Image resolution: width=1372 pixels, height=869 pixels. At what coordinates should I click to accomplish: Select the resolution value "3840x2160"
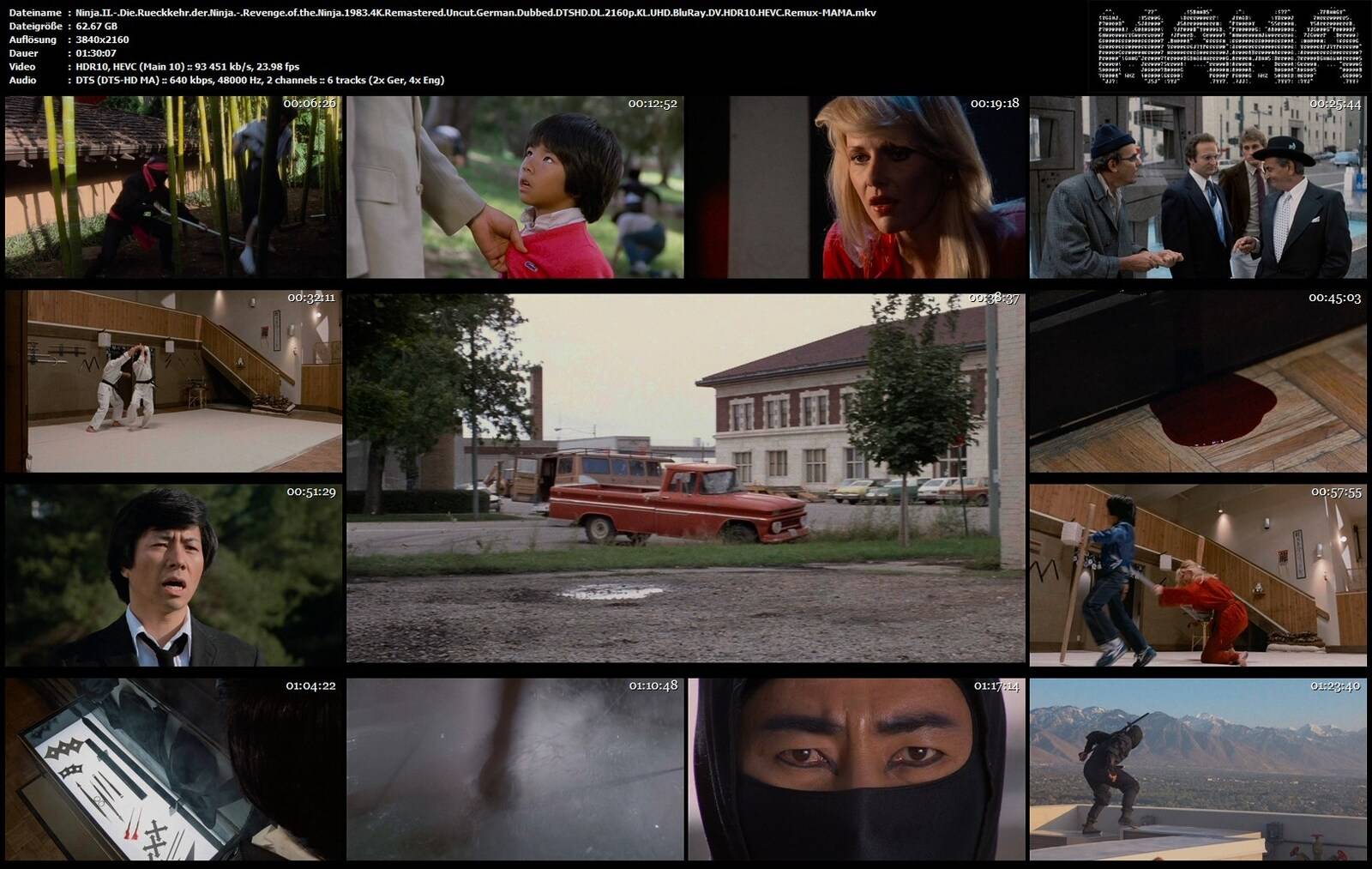tap(103, 39)
